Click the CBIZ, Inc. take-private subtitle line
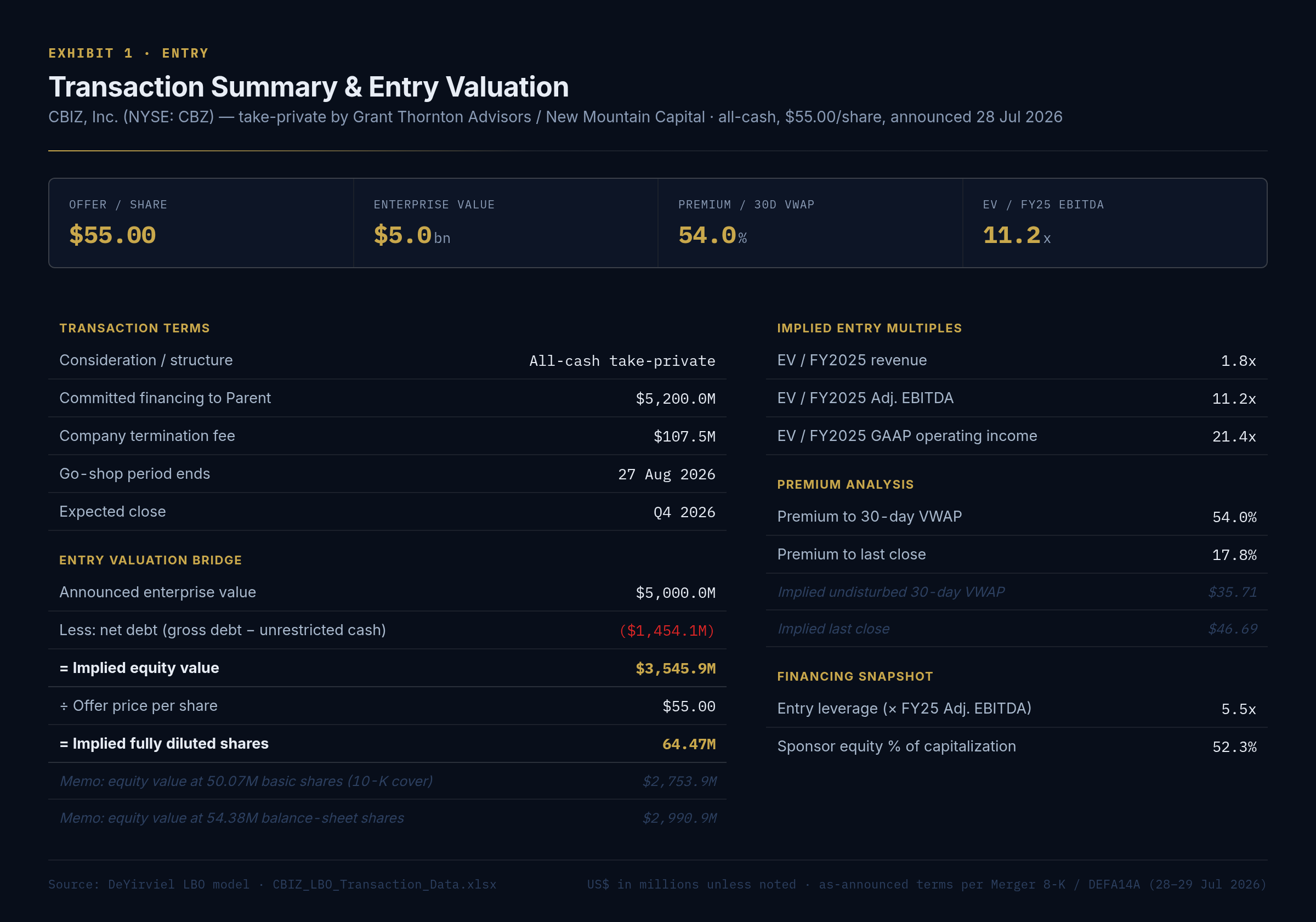 pyautogui.click(x=555, y=117)
